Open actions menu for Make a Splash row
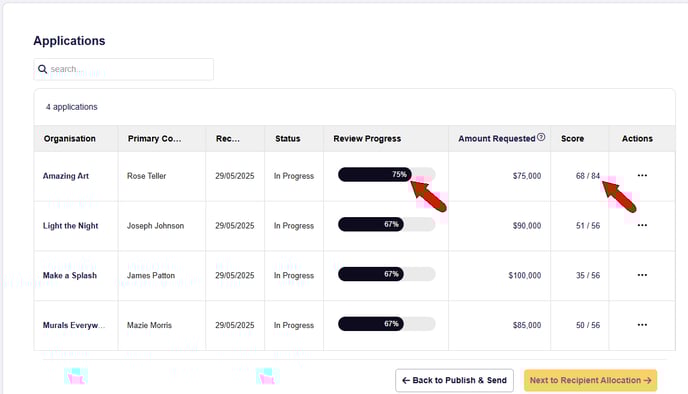The image size is (688, 394). pos(642,275)
